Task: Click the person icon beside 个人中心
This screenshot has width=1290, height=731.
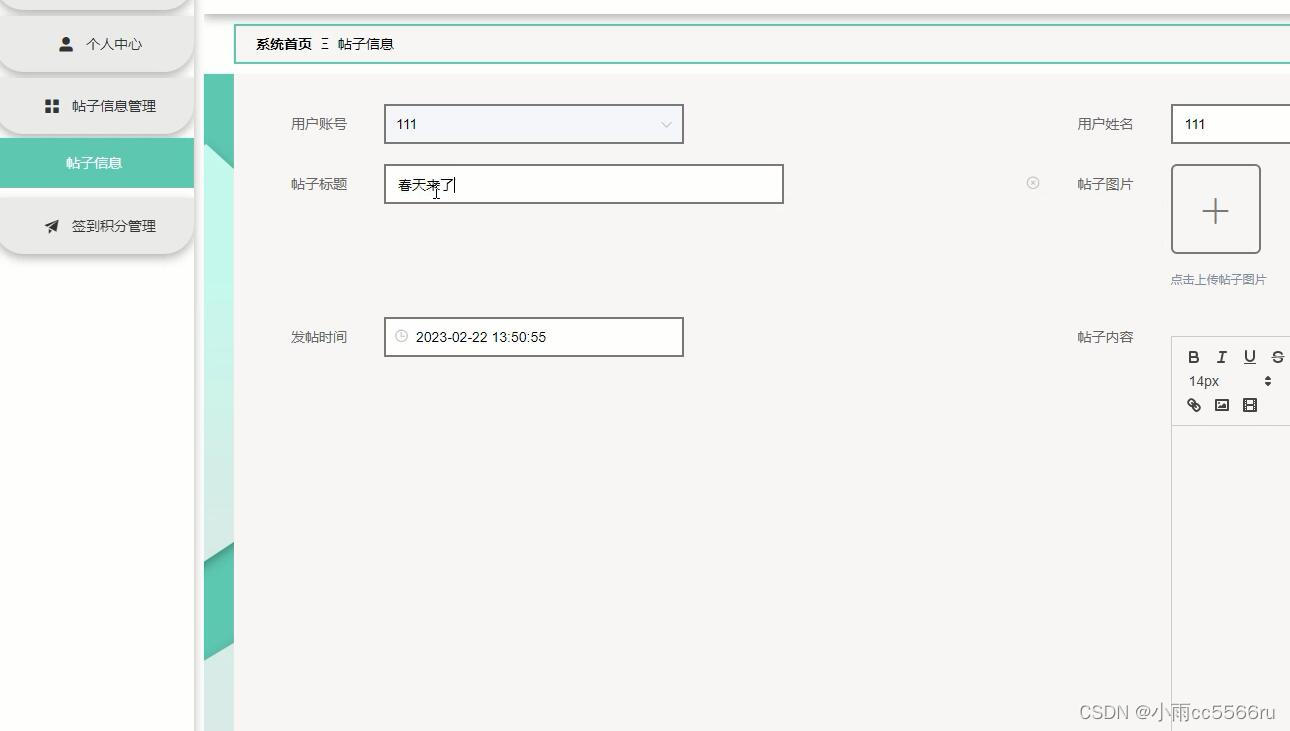Action: [x=66, y=44]
